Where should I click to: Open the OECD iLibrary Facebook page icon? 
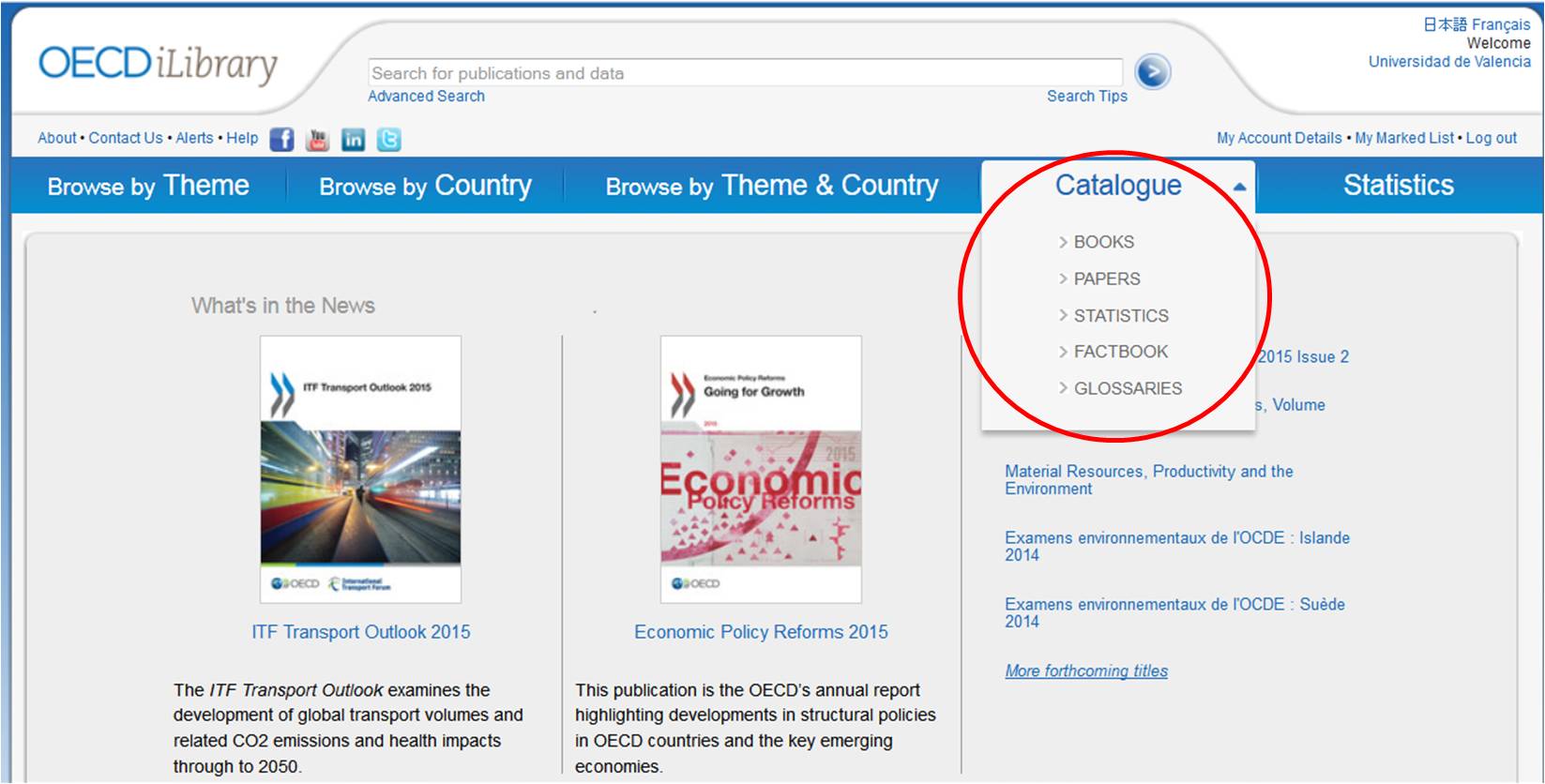point(281,140)
